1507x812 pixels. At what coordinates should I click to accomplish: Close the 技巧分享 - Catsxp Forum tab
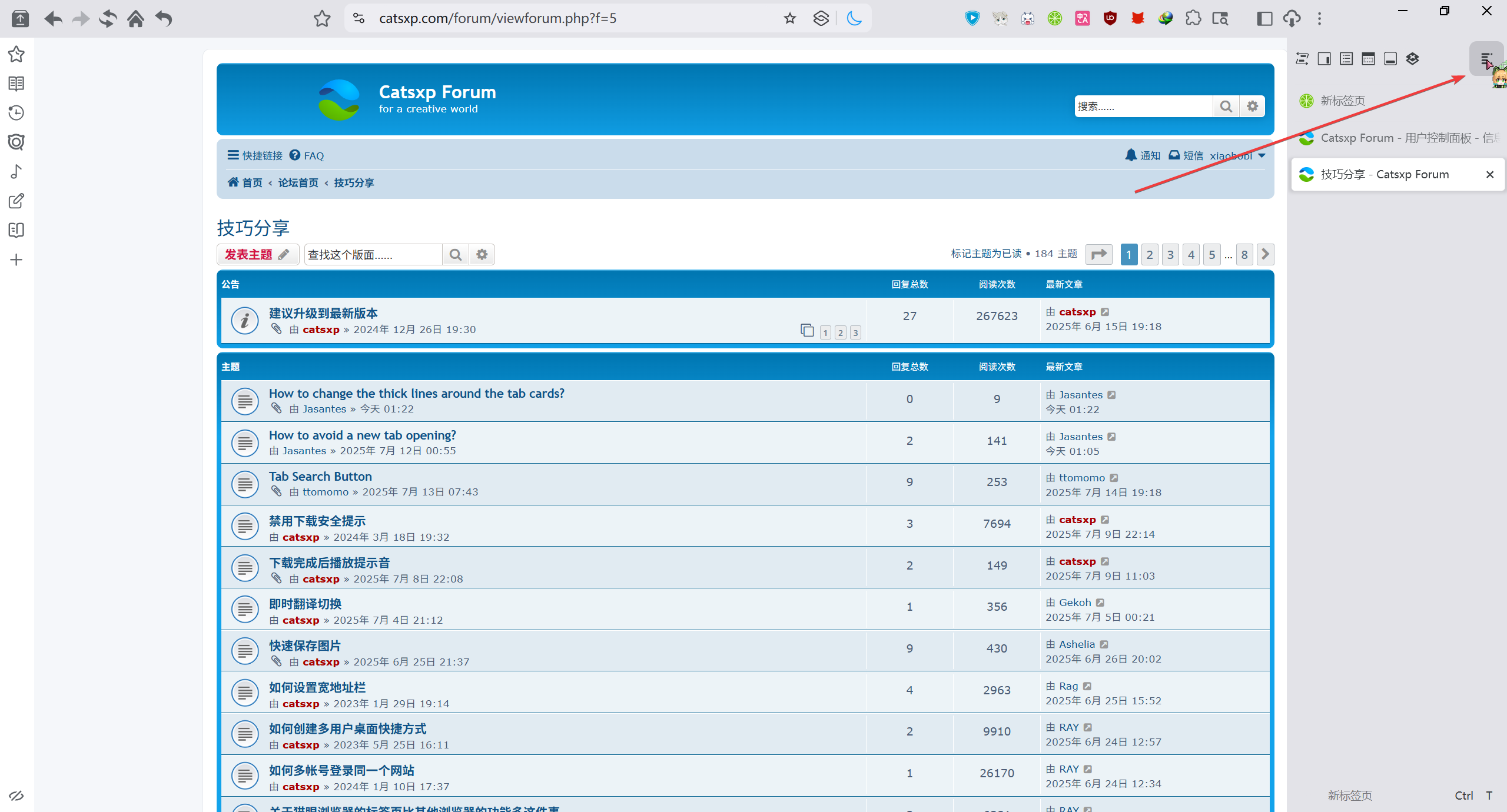pyautogui.click(x=1490, y=174)
